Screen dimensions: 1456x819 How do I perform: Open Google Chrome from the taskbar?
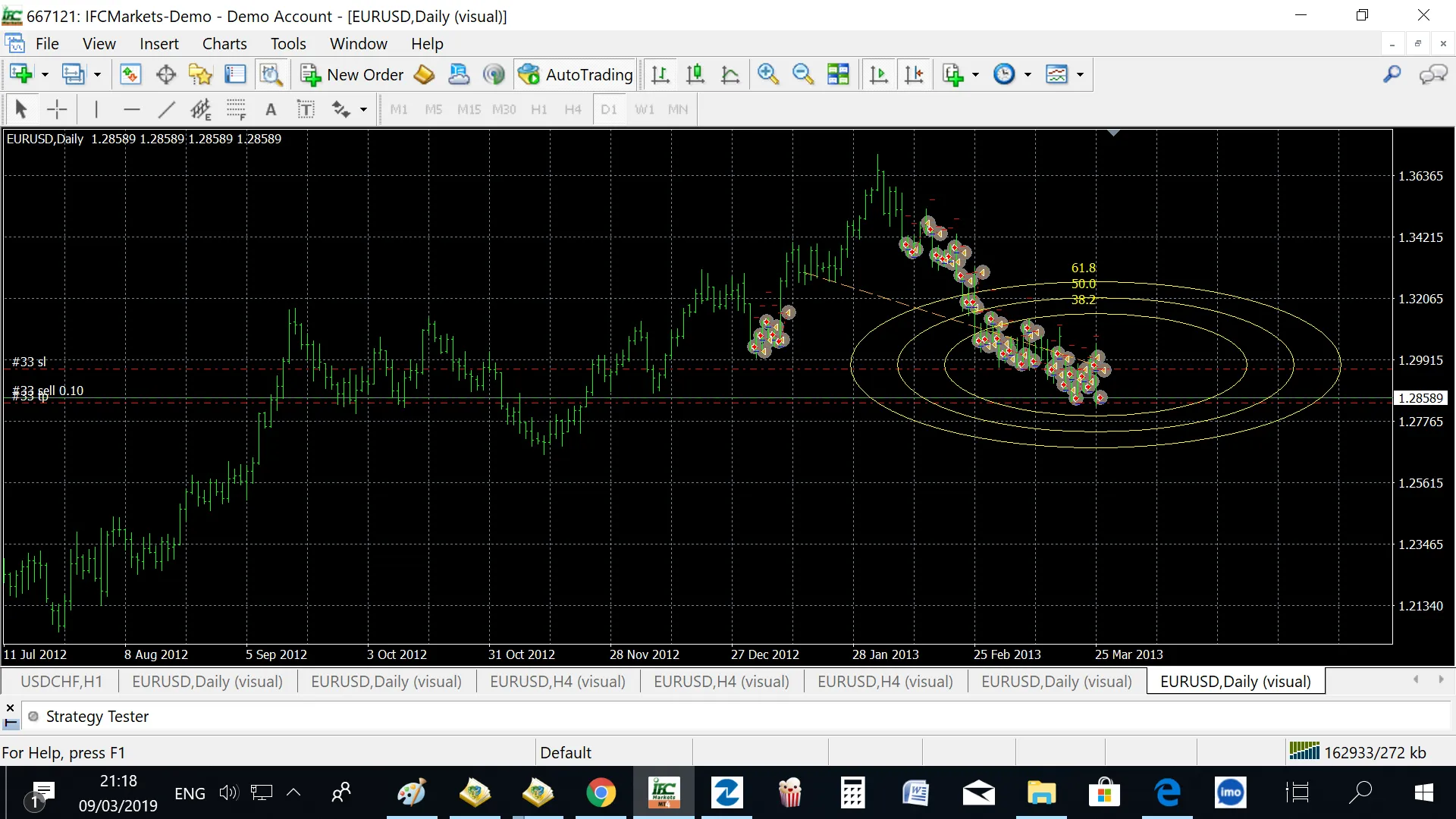pyautogui.click(x=601, y=793)
